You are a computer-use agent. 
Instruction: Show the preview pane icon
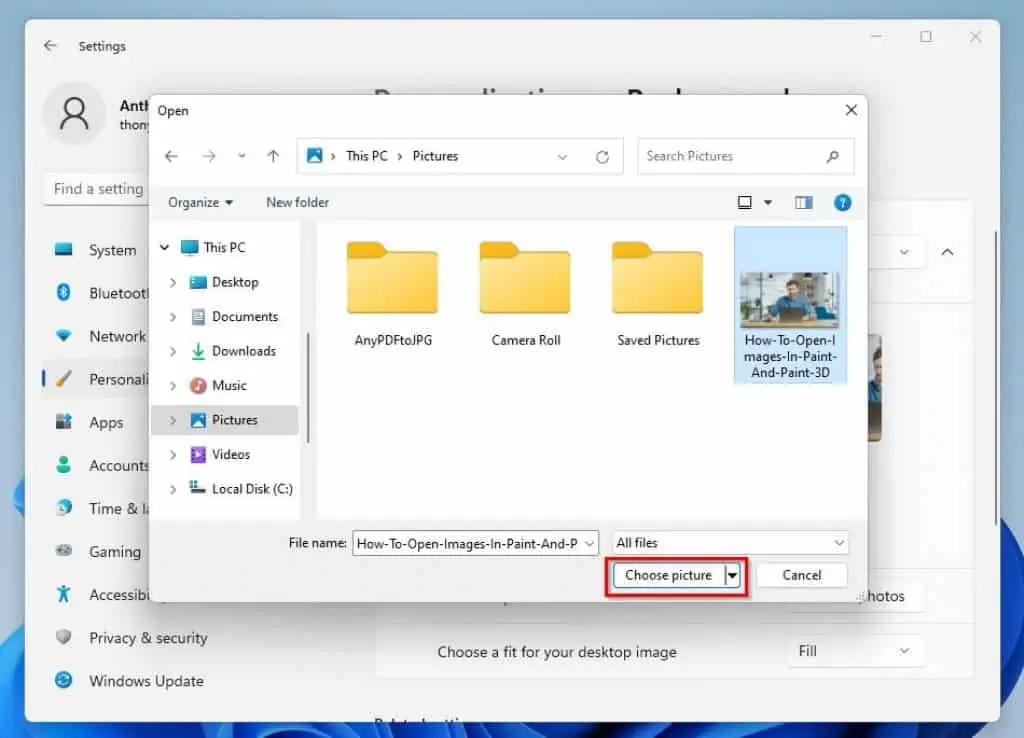point(803,202)
